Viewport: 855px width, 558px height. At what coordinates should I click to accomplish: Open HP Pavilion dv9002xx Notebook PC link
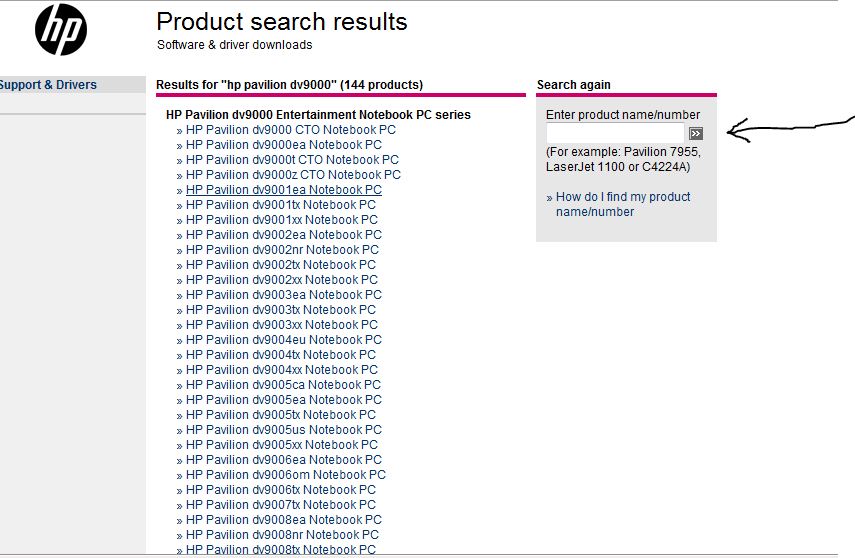(282, 280)
